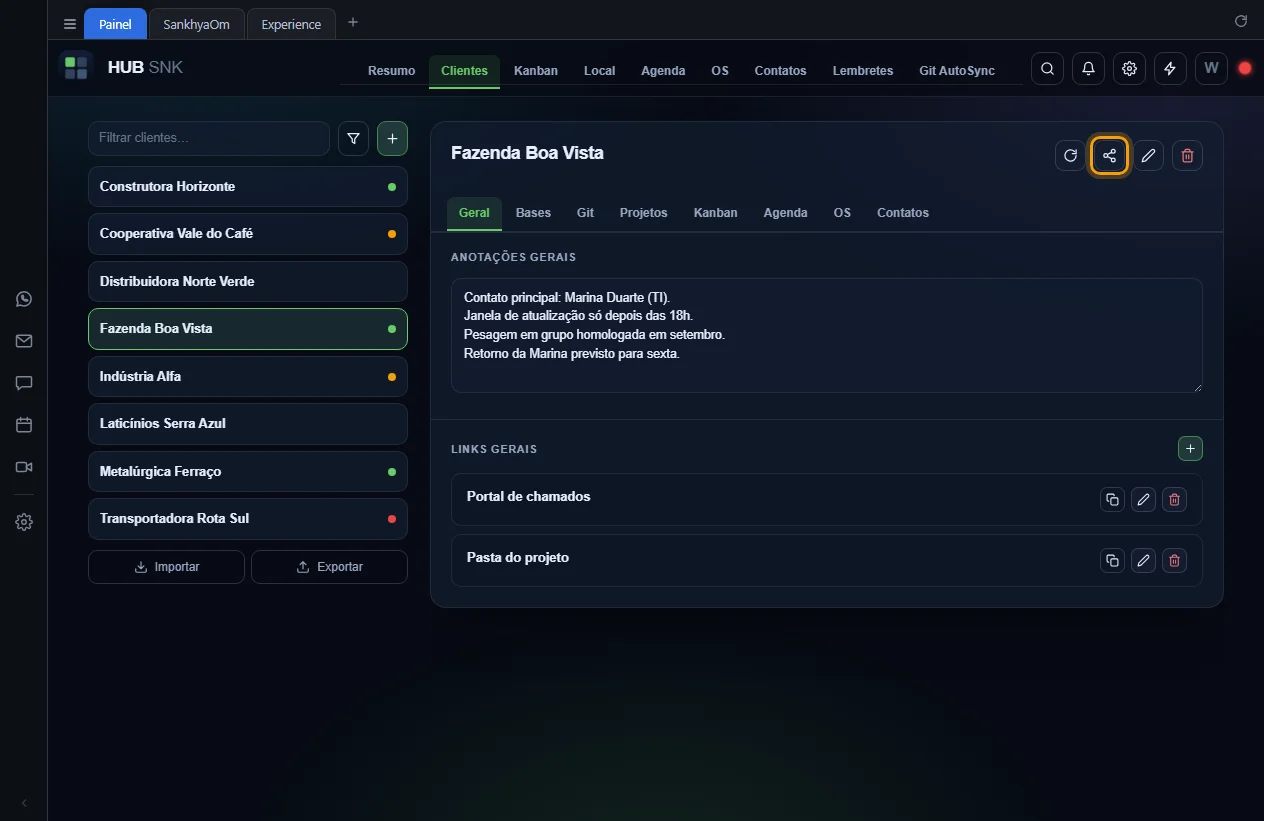Click the lightning bolt quick actions icon

point(1170,69)
